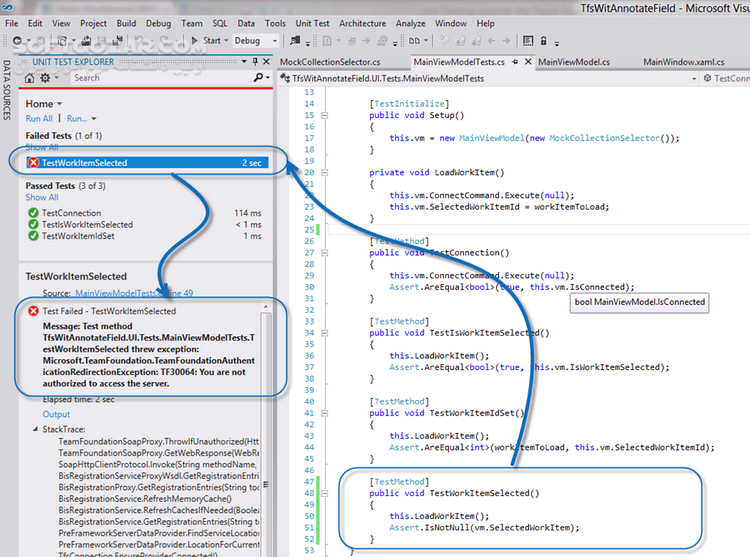Click the New Project toolbar icon

62,41
